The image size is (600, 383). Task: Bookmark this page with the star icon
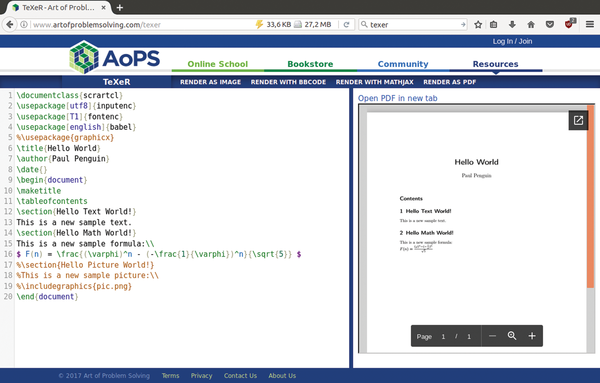pyautogui.click(x=478, y=24)
